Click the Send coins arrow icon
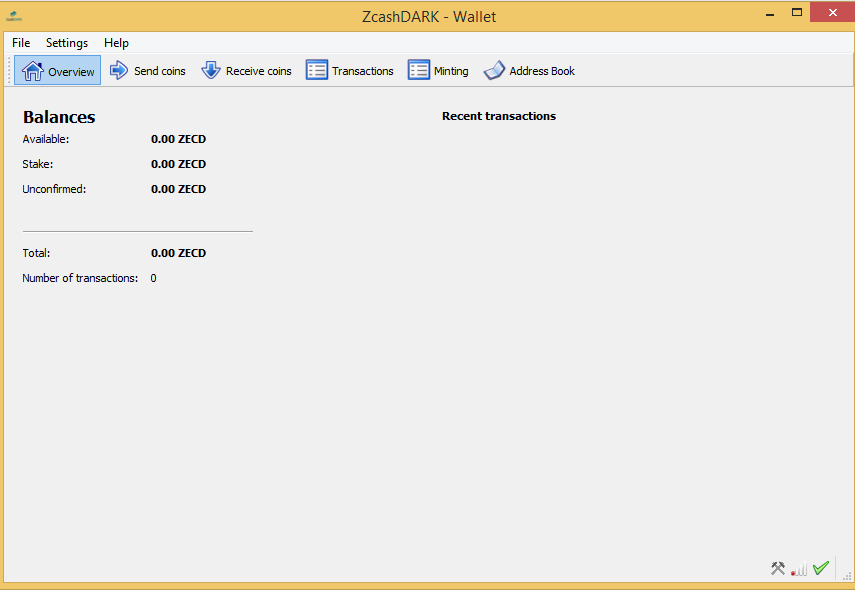Screen dimensions: 855x590 pos(118,70)
